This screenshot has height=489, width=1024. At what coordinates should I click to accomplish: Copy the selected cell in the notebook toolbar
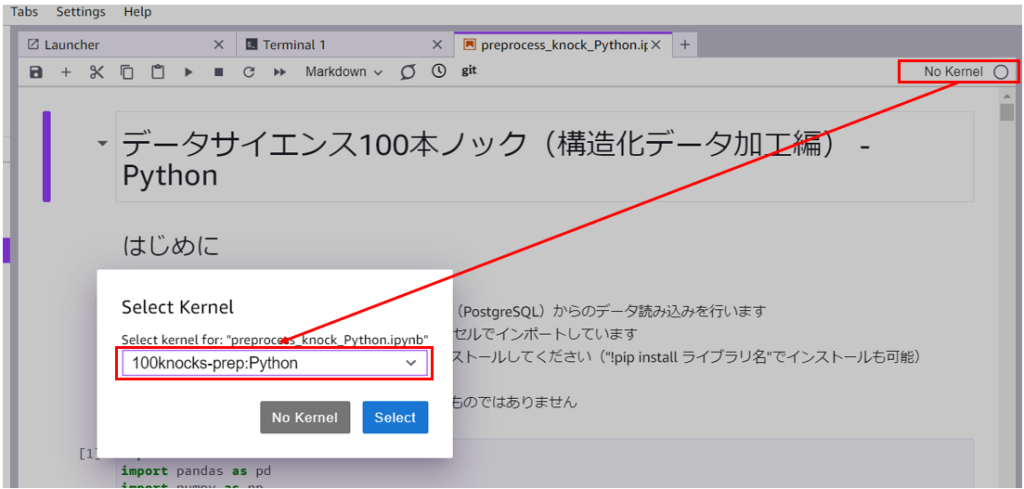pyautogui.click(x=127, y=72)
